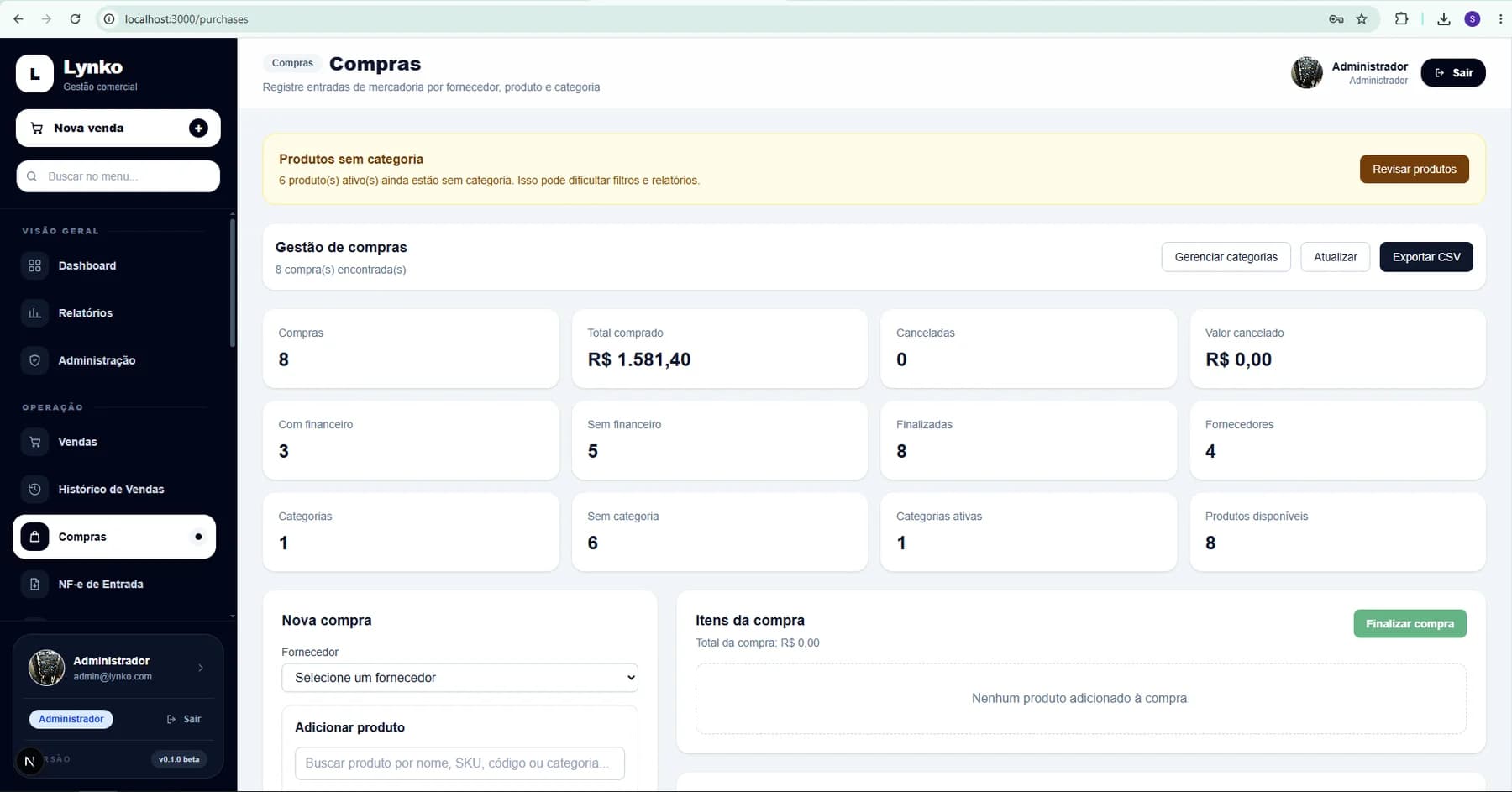The image size is (1512, 792).
Task: Expand the sidebar Administrador profile chevron
Action: [x=201, y=668]
